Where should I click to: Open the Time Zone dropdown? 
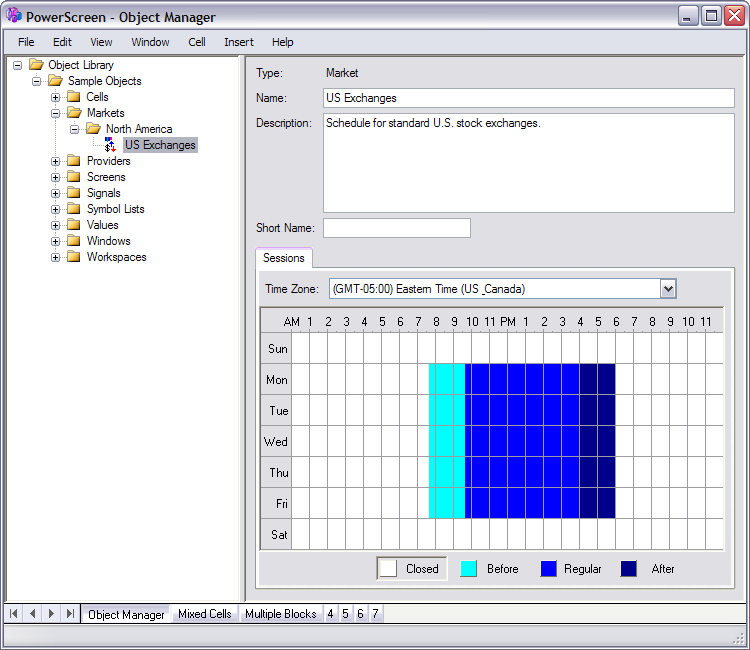pyautogui.click(x=668, y=289)
